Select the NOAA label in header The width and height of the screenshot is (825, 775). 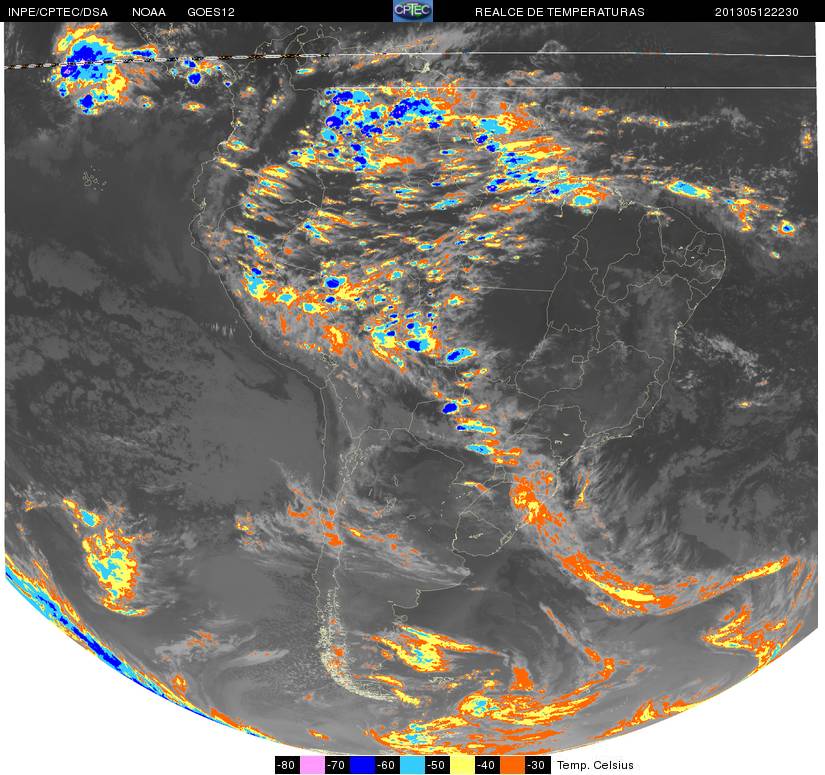pos(149,12)
